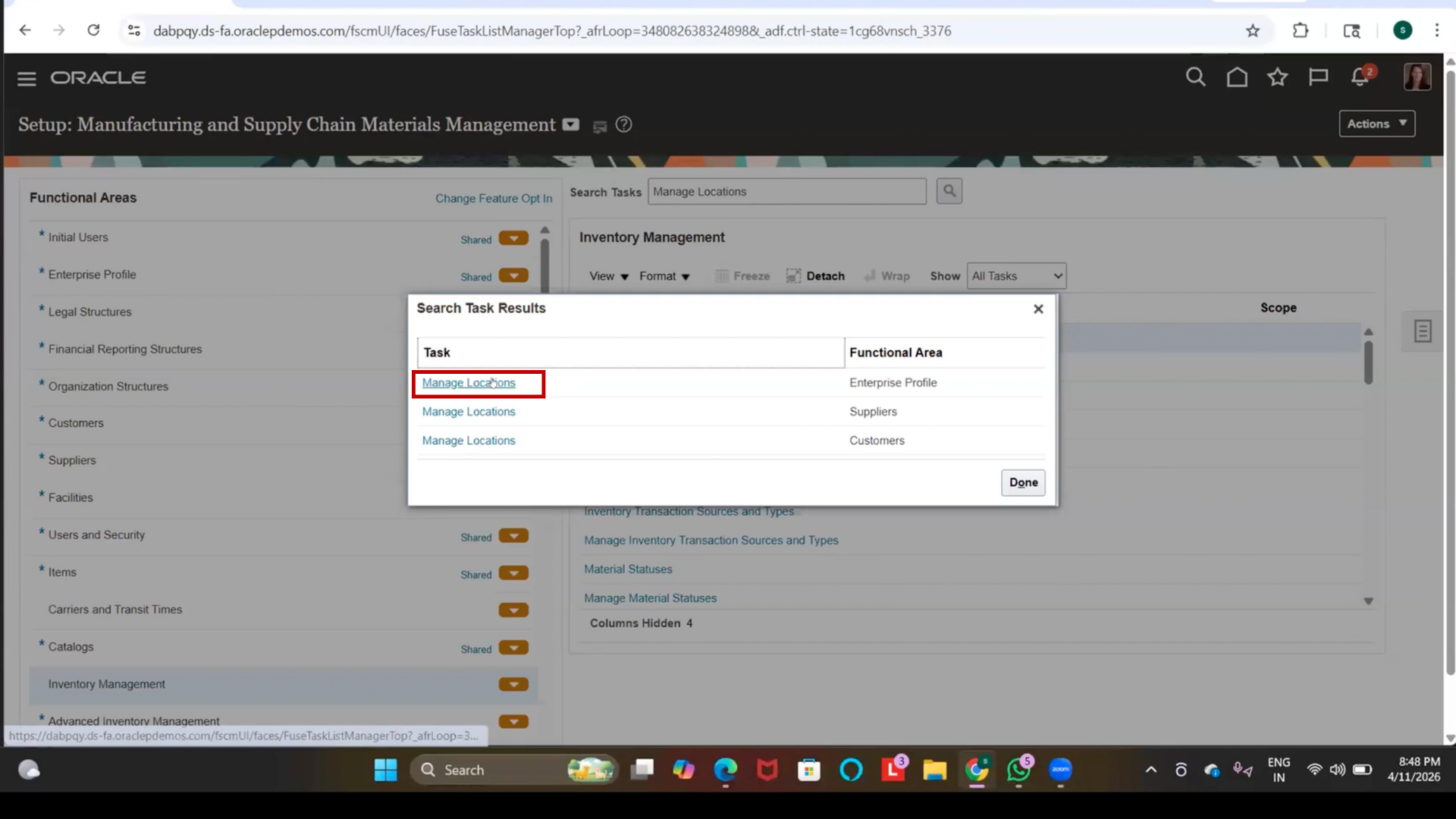Image resolution: width=1456 pixels, height=819 pixels.
Task: Open Manage Locations for Customers
Action: click(469, 441)
